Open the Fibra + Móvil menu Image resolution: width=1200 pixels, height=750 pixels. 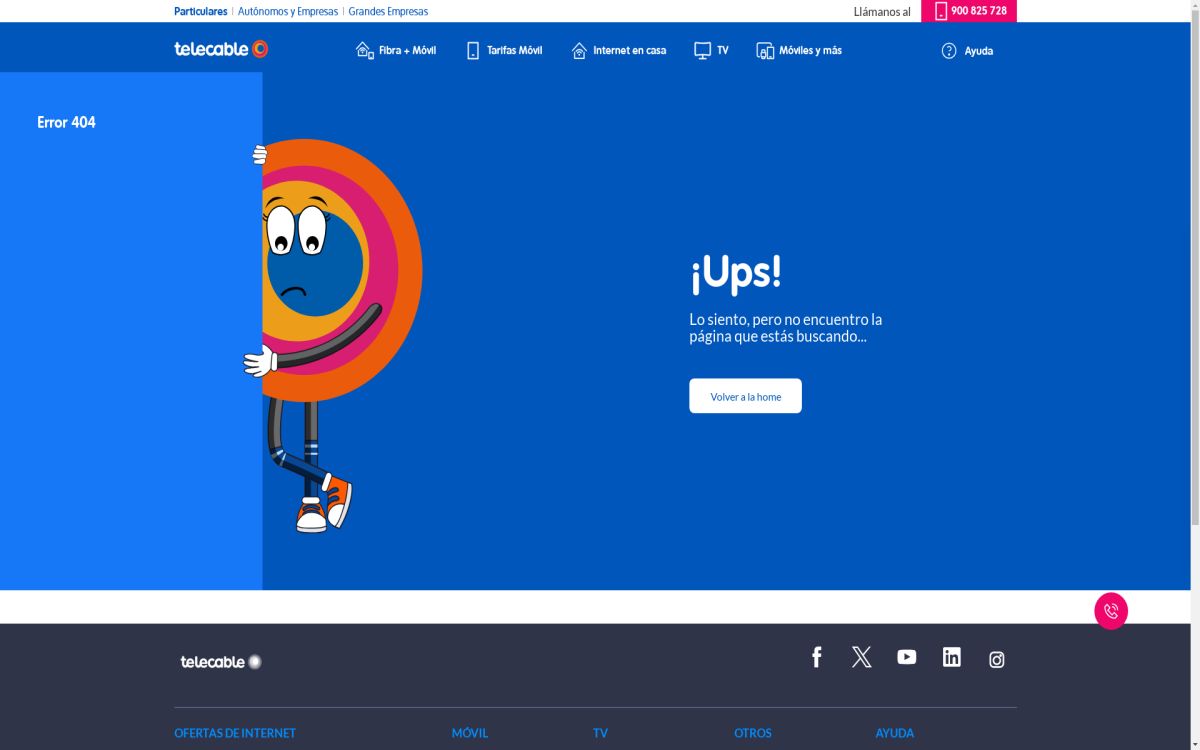point(396,50)
